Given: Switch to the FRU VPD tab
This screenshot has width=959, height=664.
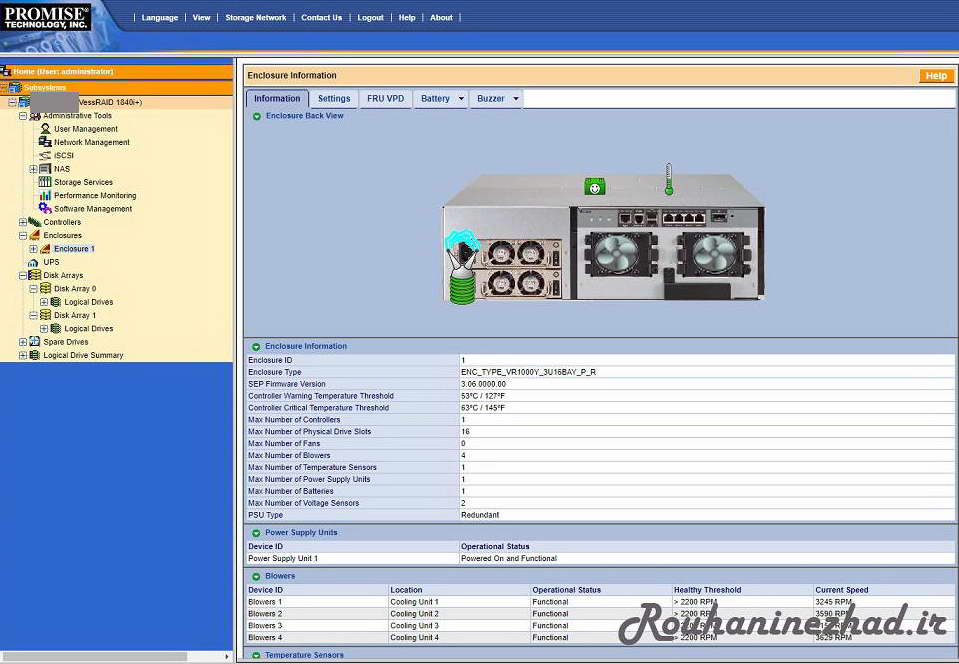Looking at the screenshot, I should [x=386, y=98].
